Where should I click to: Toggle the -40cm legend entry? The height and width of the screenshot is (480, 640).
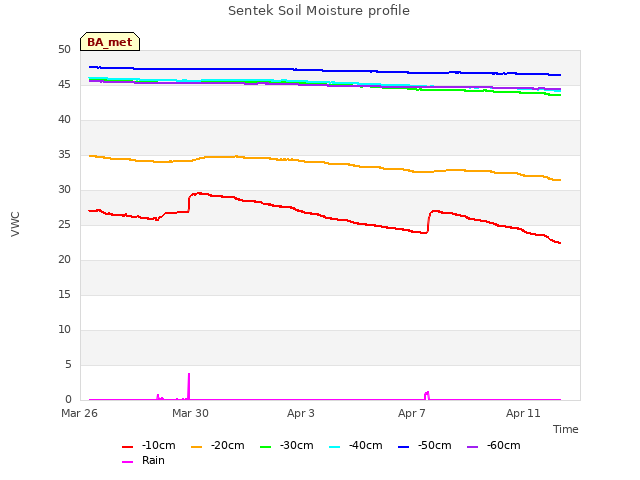pyautogui.click(x=356, y=445)
